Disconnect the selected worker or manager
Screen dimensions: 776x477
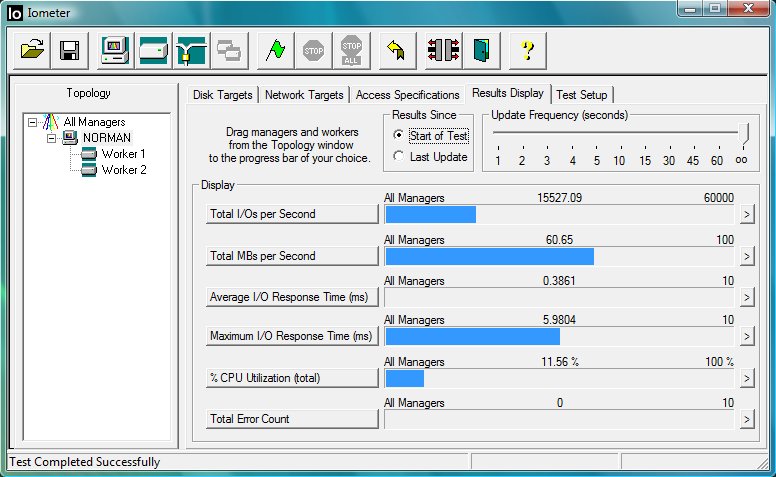click(x=443, y=50)
